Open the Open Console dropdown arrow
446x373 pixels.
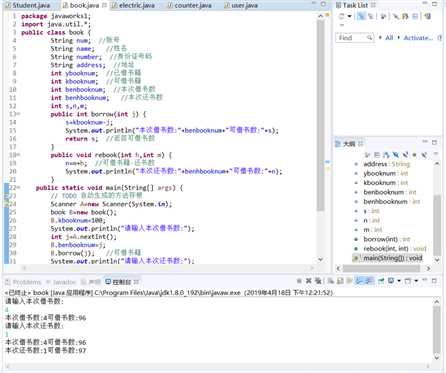tap(416, 281)
